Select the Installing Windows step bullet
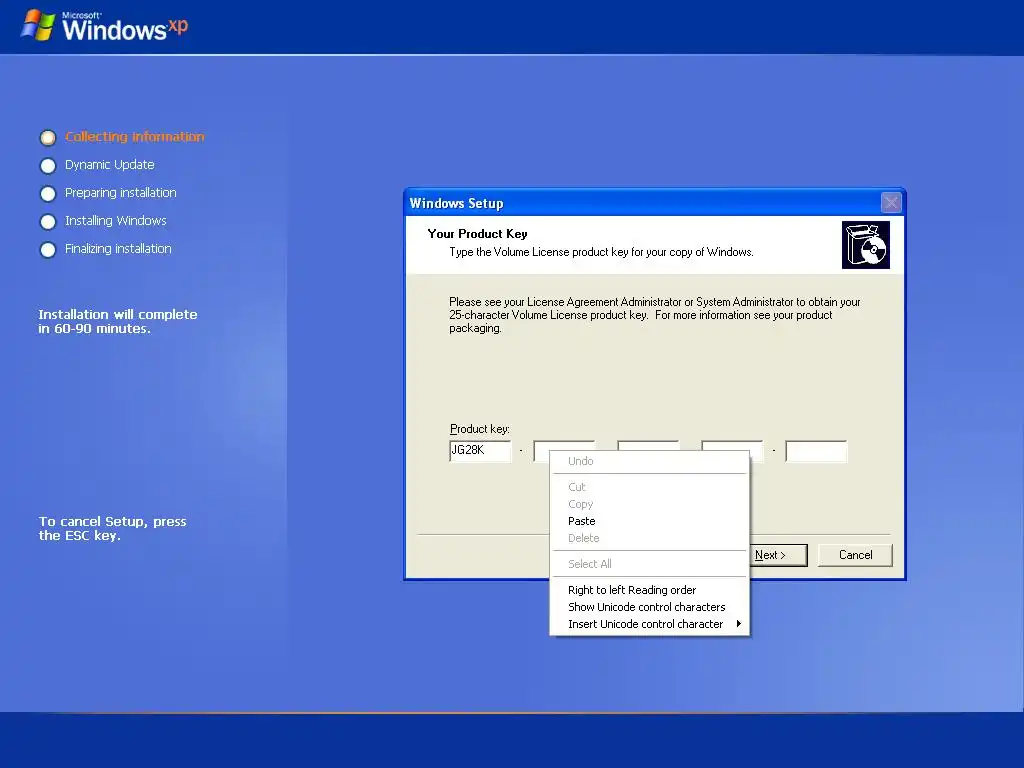The width and height of the screenshot is (1024, 768). click(x=48, y=222)
